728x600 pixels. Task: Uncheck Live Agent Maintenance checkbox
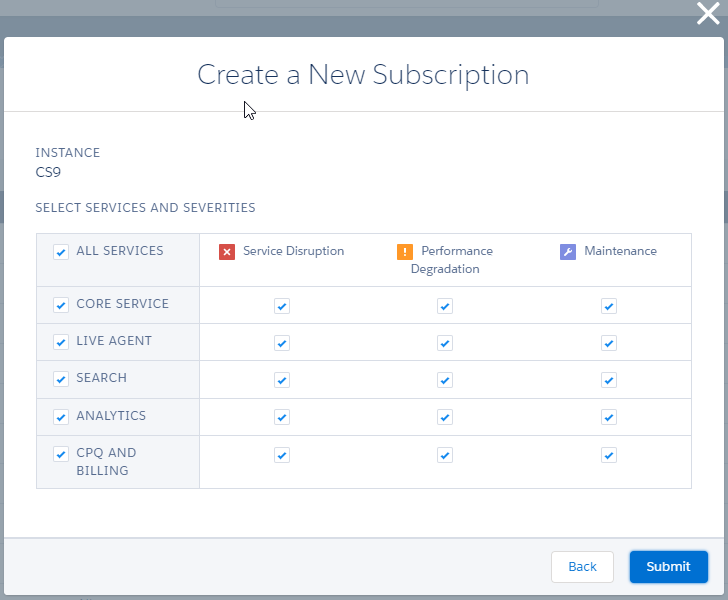pyautogui.click(x=609, y=343)
